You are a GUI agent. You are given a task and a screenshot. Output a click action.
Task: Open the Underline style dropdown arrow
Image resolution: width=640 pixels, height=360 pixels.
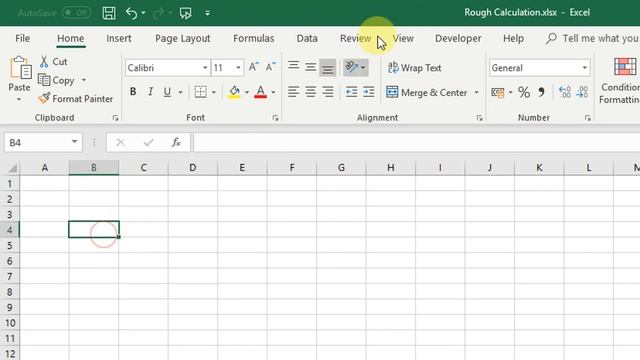click(180, 92)
